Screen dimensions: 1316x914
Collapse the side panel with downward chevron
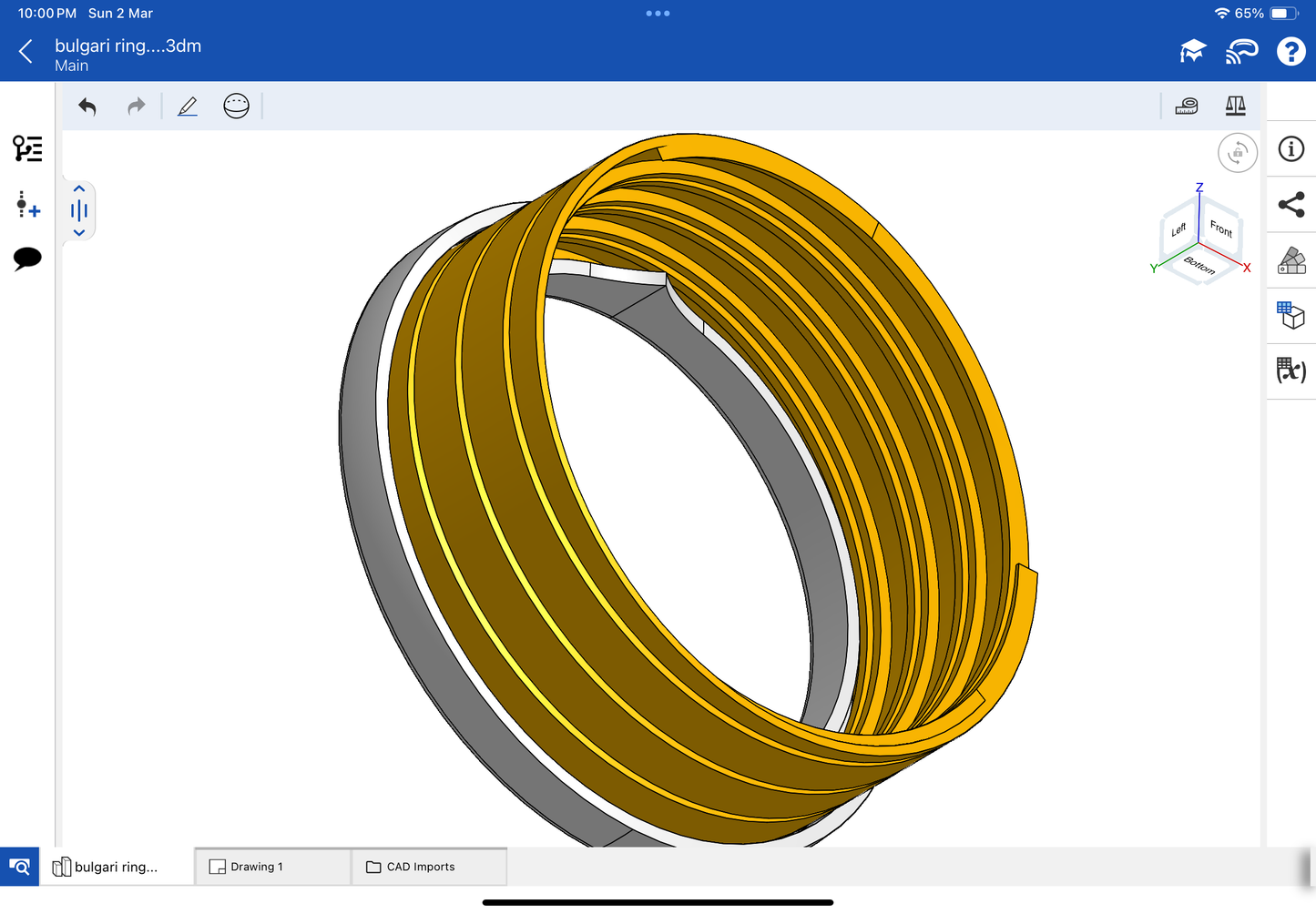pos(79,232)
